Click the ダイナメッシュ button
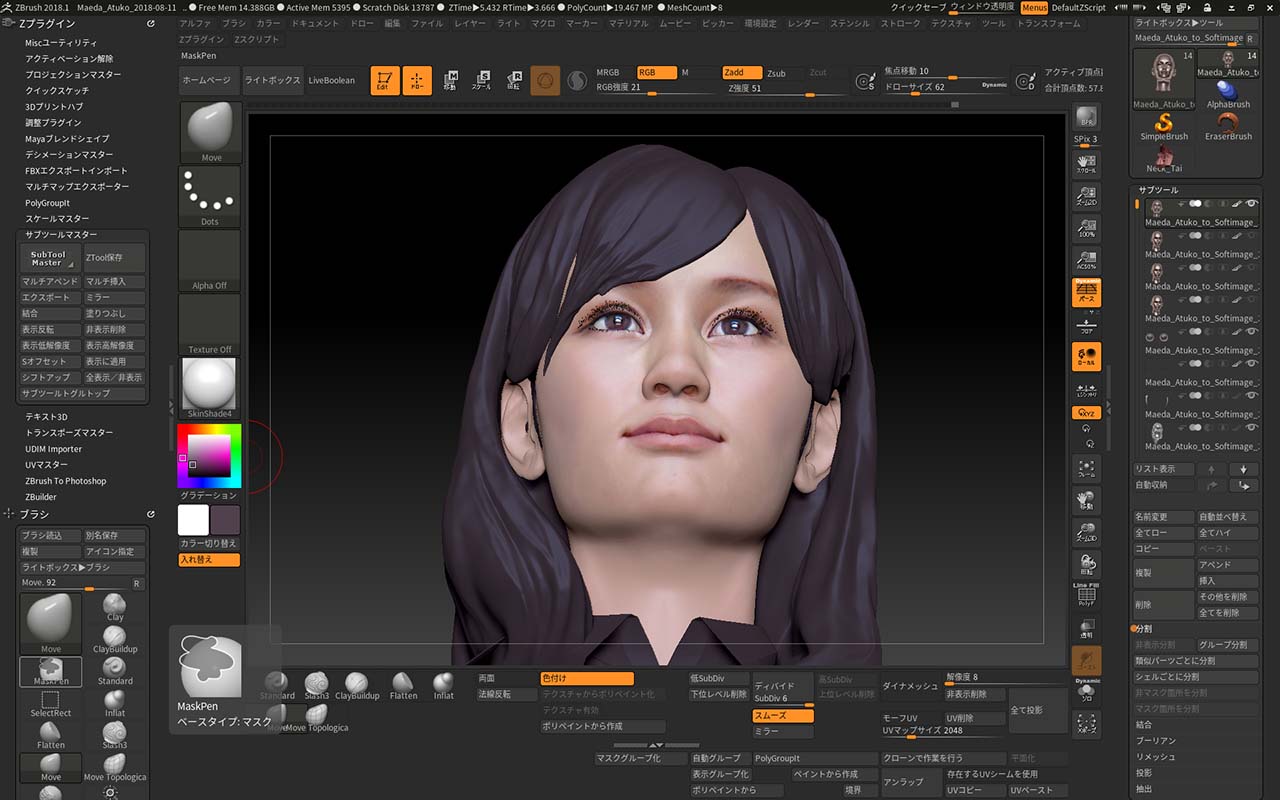The height and width of the screenshot is (800, 1280). [x=910, y=686]
